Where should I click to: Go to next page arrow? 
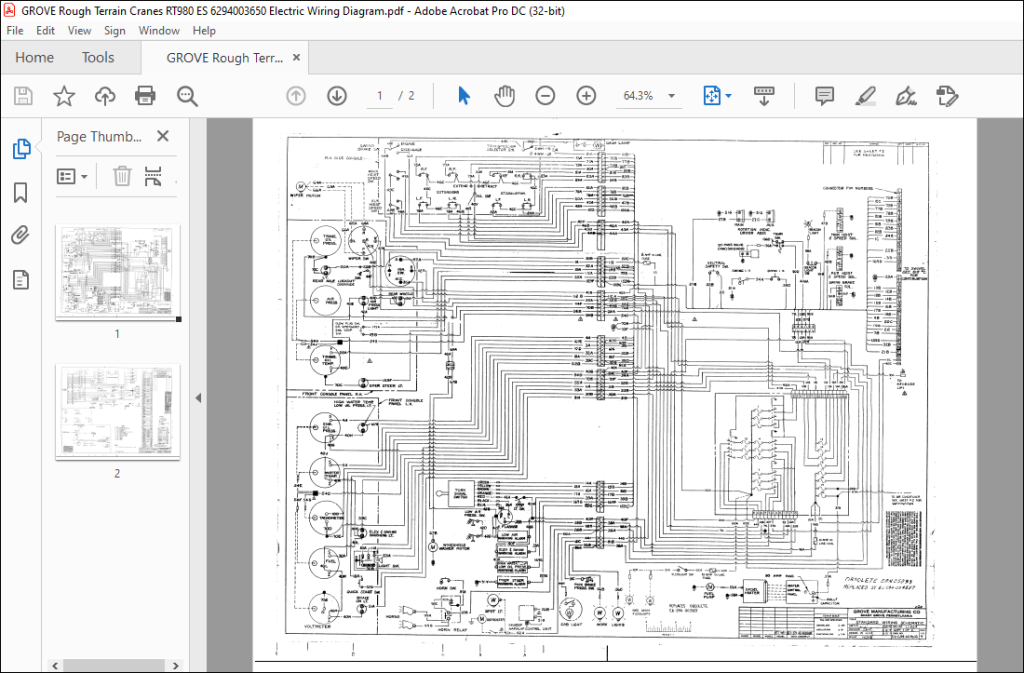[337, 97]
